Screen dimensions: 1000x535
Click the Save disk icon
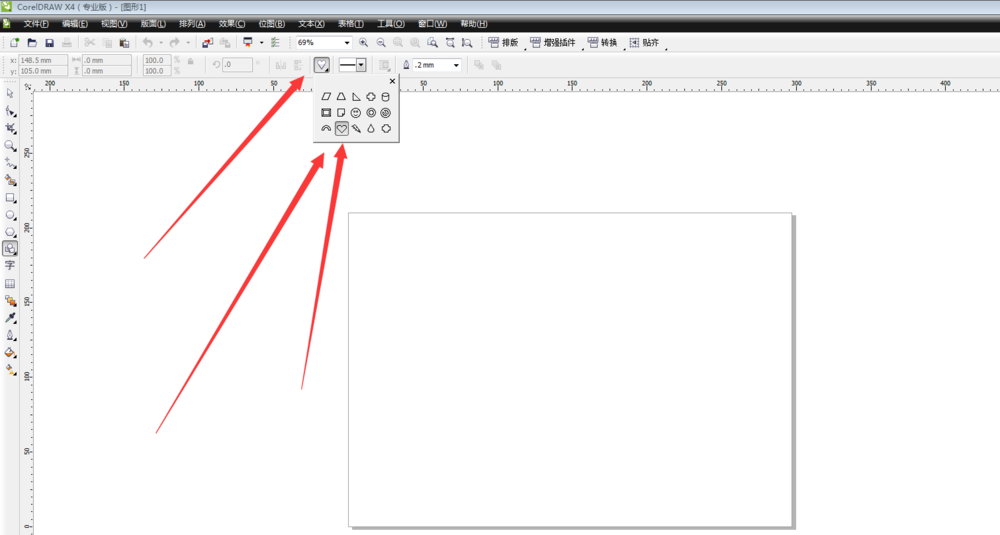pos(49,43)
